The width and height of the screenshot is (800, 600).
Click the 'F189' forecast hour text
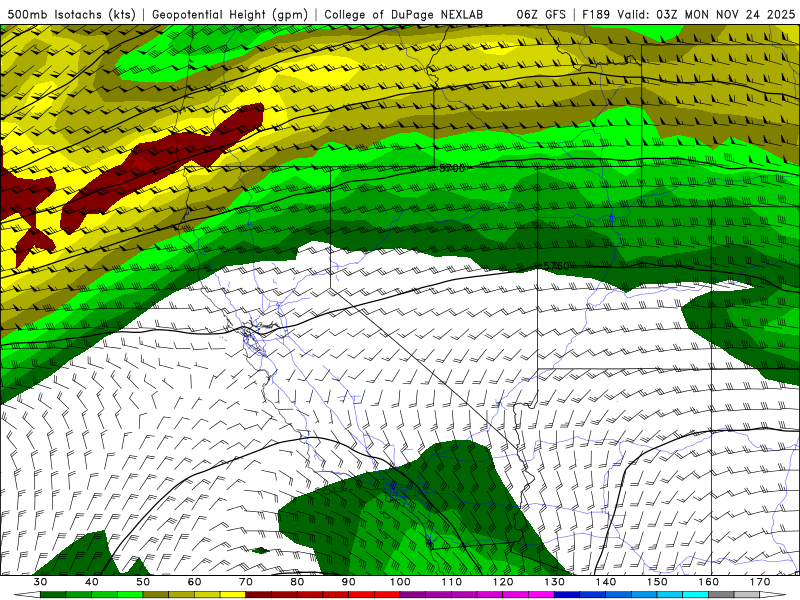pos(596,15)
